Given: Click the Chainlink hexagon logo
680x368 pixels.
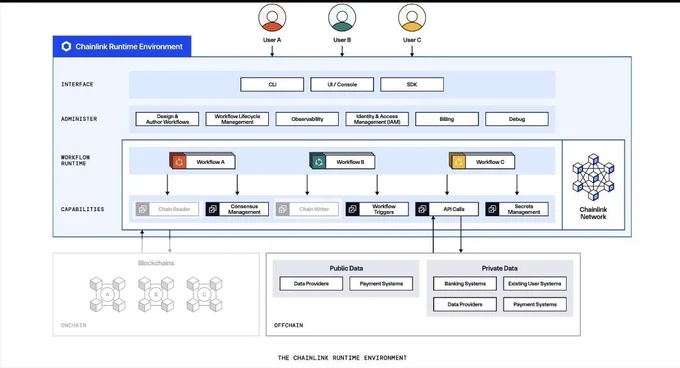Looking at the screenshot, I should 66,46.
